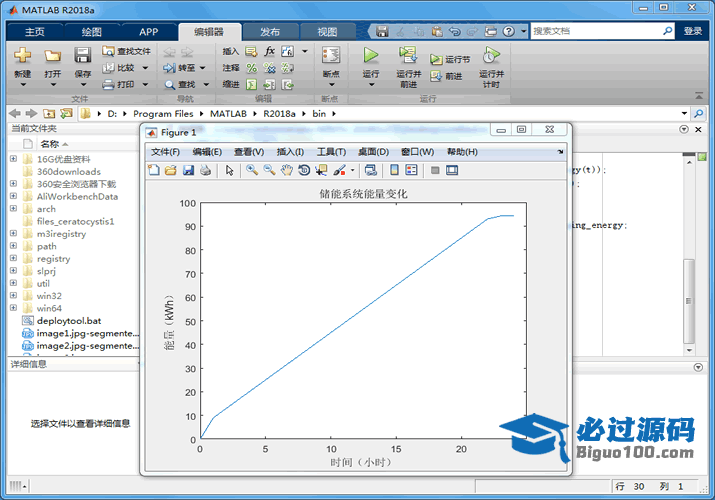Image resolution: width=715 pixels, height=500 pixels.
Task: Toggle the insert legend button
Action: pos(411,170)
